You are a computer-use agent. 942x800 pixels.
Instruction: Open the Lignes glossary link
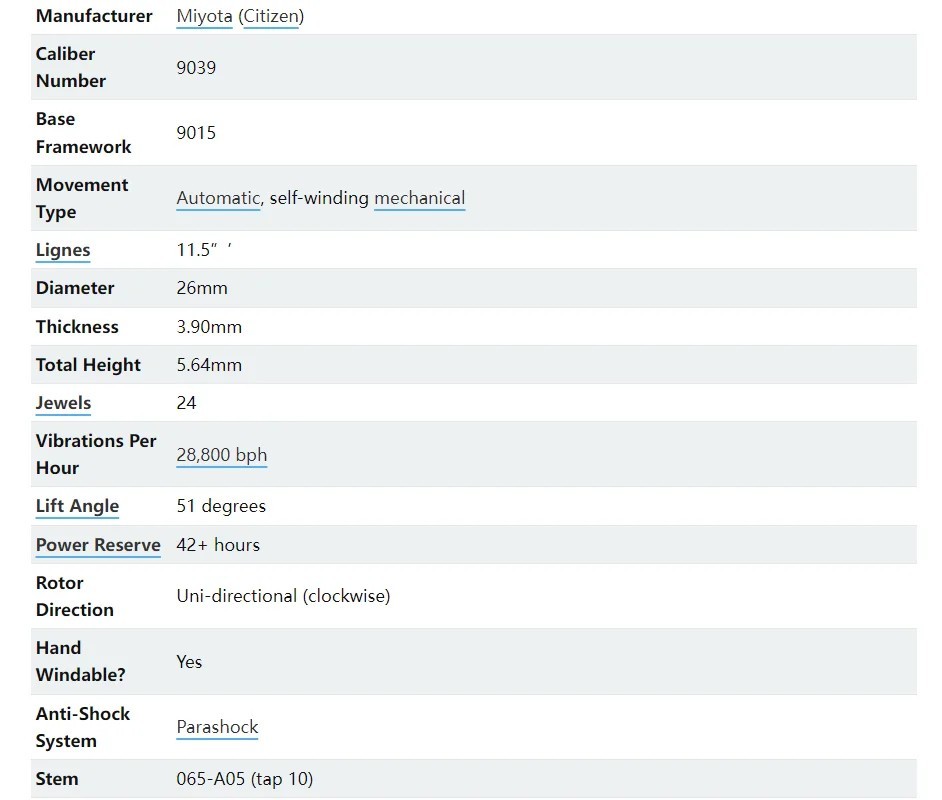click(x=63, y=250)
